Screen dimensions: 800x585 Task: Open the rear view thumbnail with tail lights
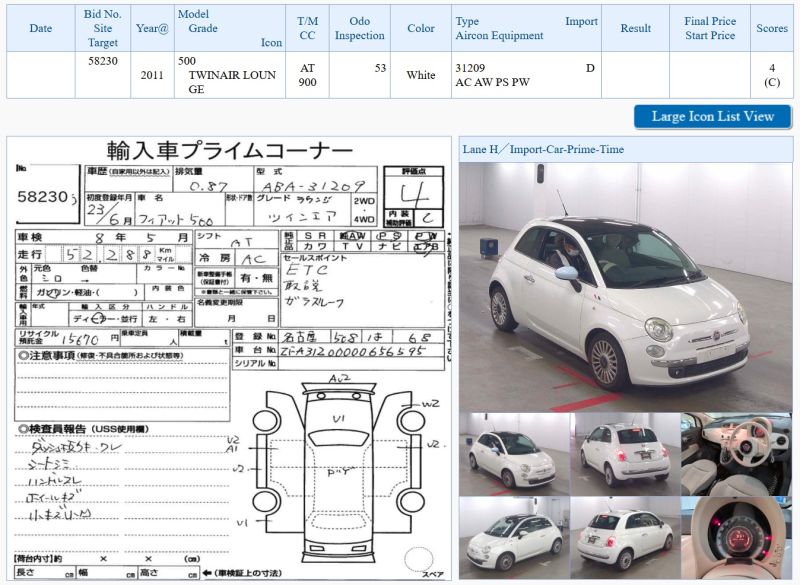pyautogui.click(x=625, y=454)
